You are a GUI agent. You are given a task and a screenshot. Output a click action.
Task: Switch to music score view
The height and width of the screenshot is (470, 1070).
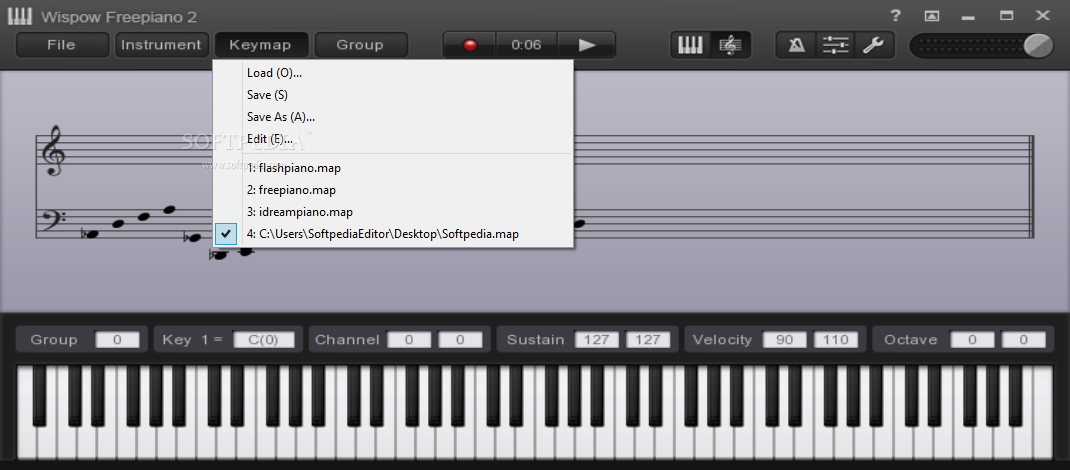point(731,45)
